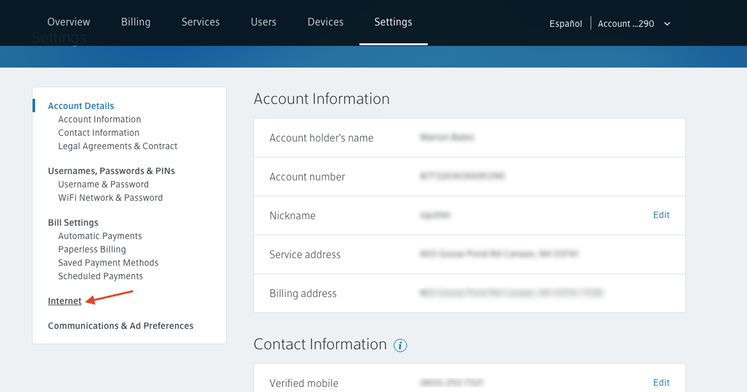Click the Account holder's name label
The width and height of the screenshot is (747, 392).
(322, 138)
